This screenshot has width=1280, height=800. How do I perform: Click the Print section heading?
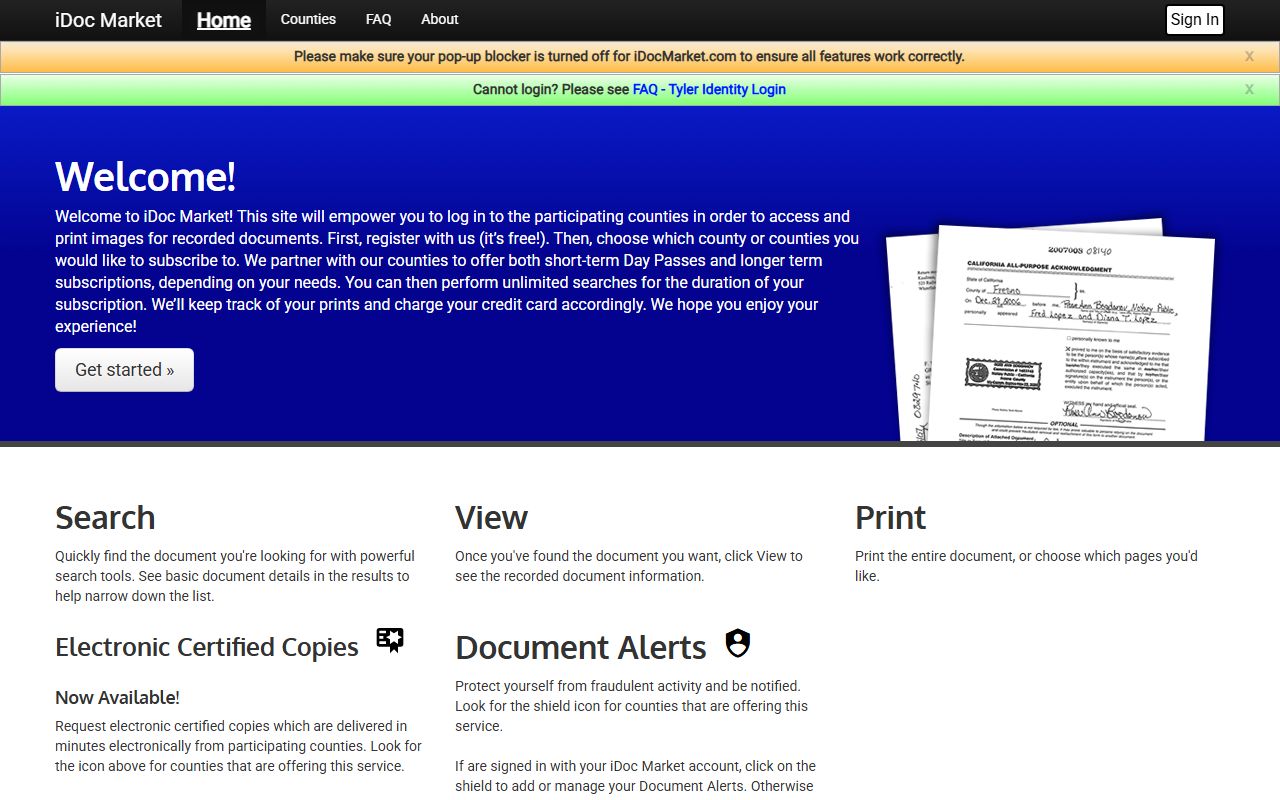coord(890,518)
